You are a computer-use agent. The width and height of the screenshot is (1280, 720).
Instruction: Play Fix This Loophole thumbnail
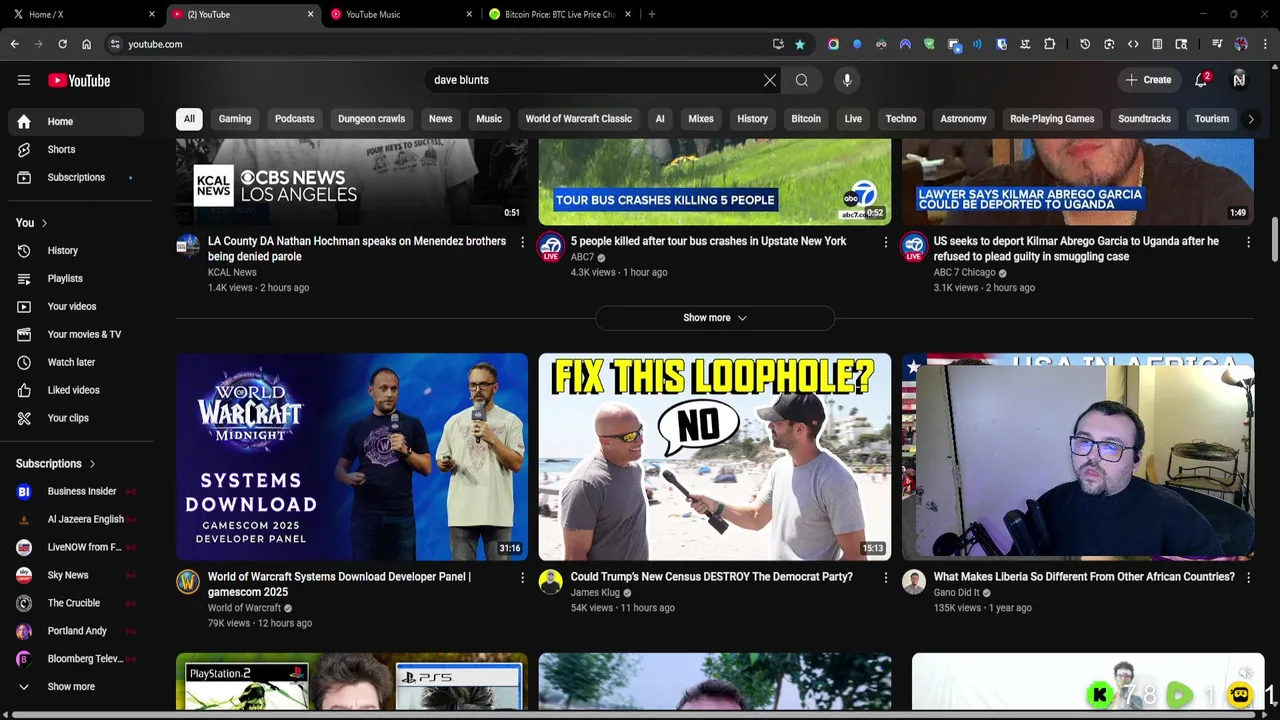715,457
